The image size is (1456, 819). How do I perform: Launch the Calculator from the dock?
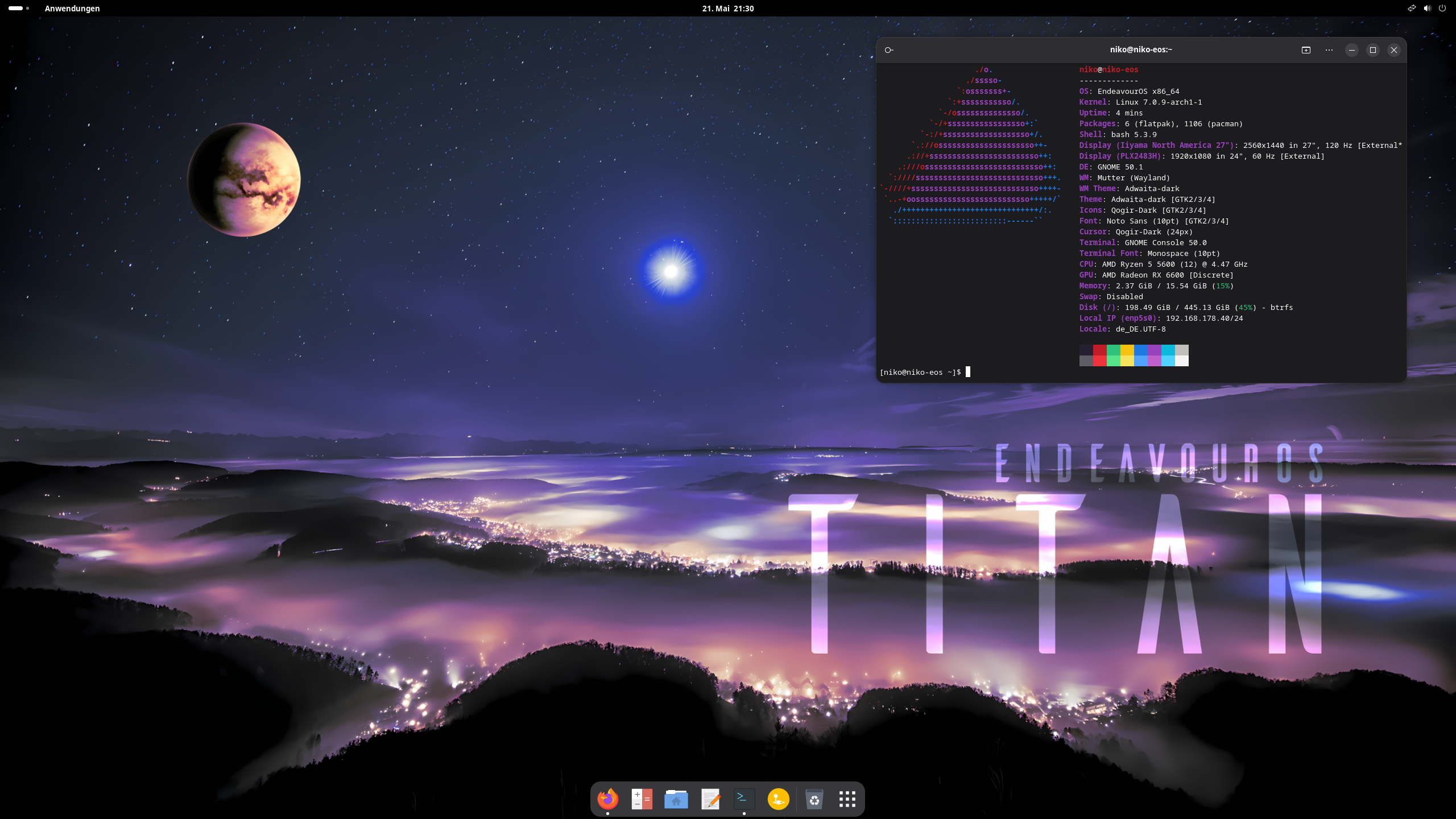(642, 799)
